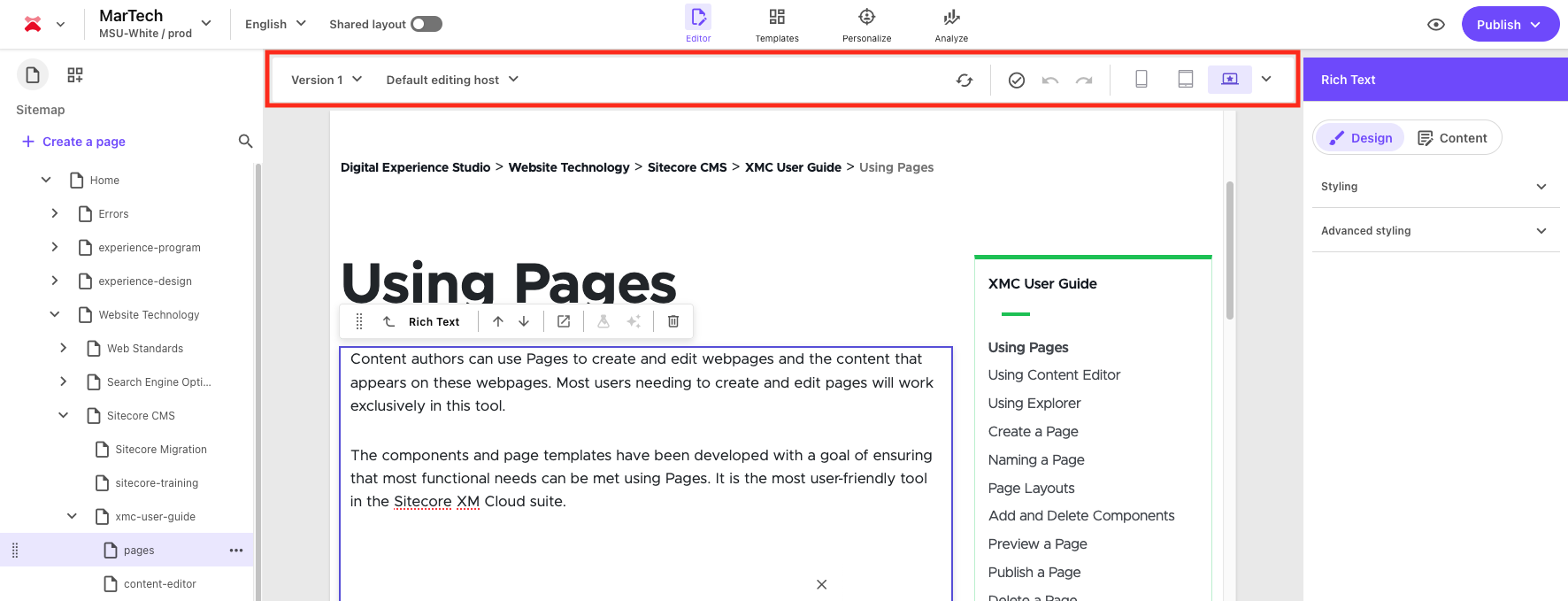Click the drag handle beside pages item
This screenshot has height=601, width=1568.
click(x=15, y=551)
